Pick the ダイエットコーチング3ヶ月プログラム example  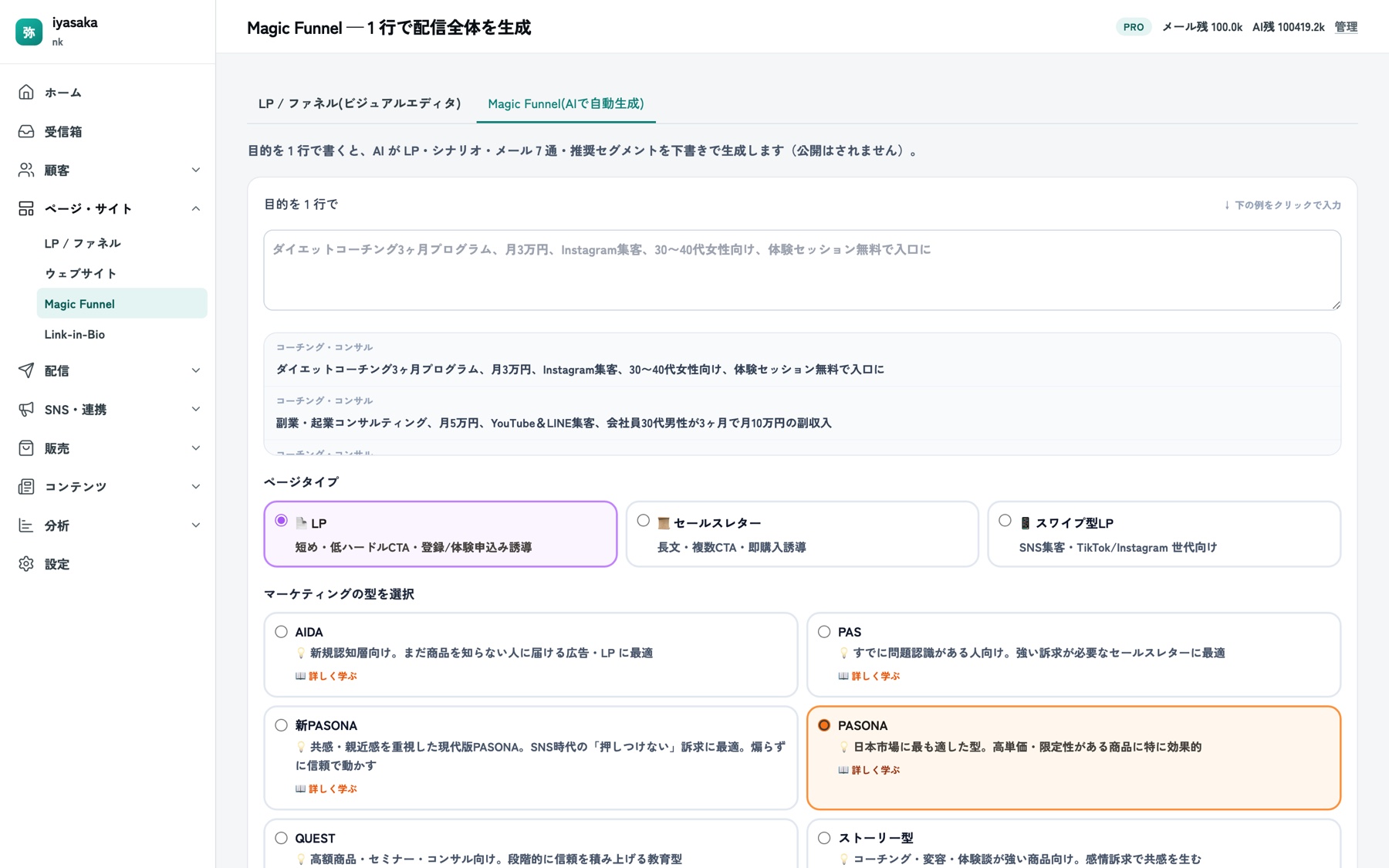(x=803, y=360)
